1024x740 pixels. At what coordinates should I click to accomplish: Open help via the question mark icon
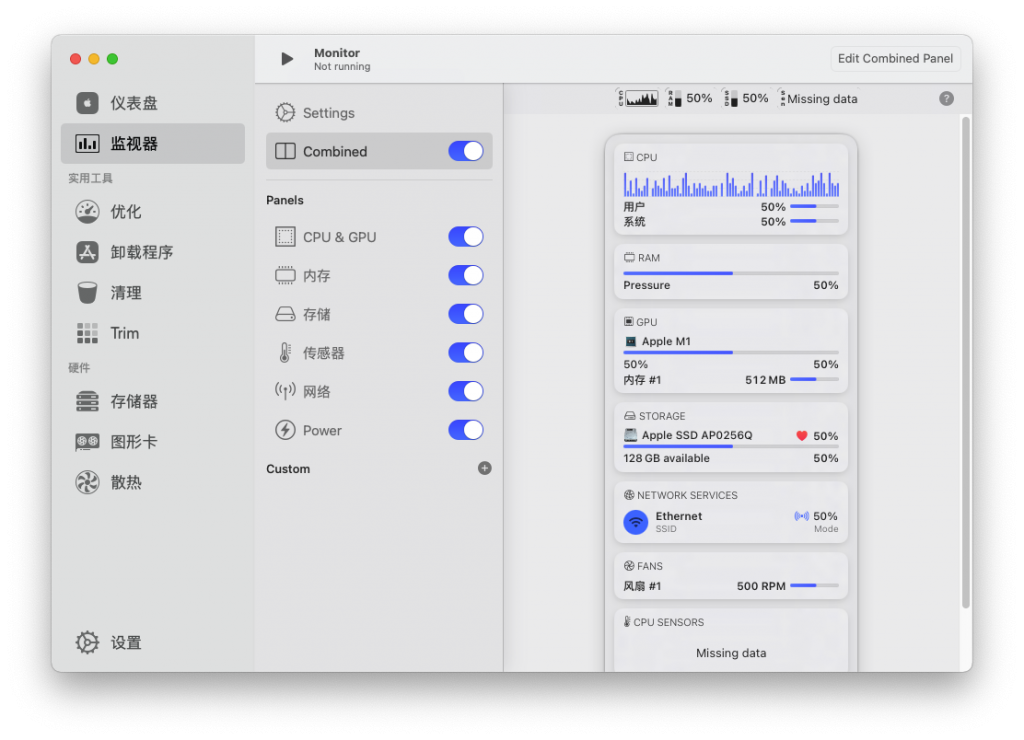[x=946, y=99]
